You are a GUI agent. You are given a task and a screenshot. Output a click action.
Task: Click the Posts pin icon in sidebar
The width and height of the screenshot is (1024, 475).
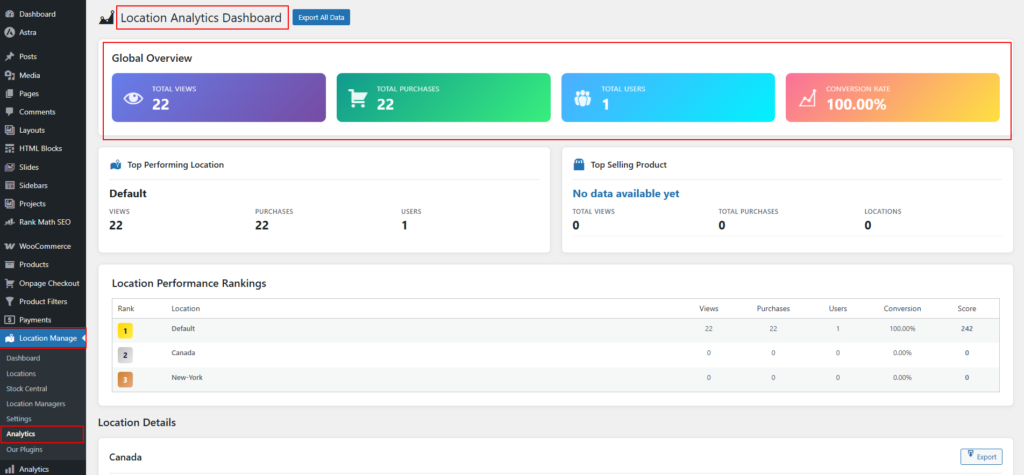coord(9,57)
